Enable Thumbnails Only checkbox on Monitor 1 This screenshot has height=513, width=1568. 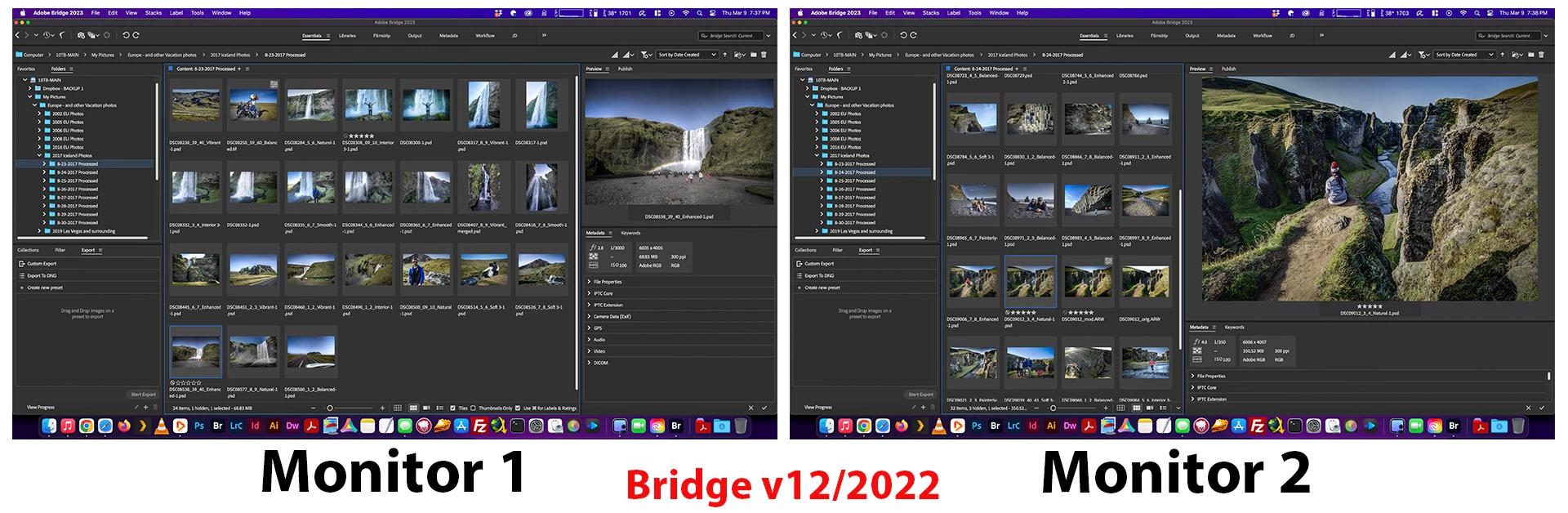pos(473,408)
